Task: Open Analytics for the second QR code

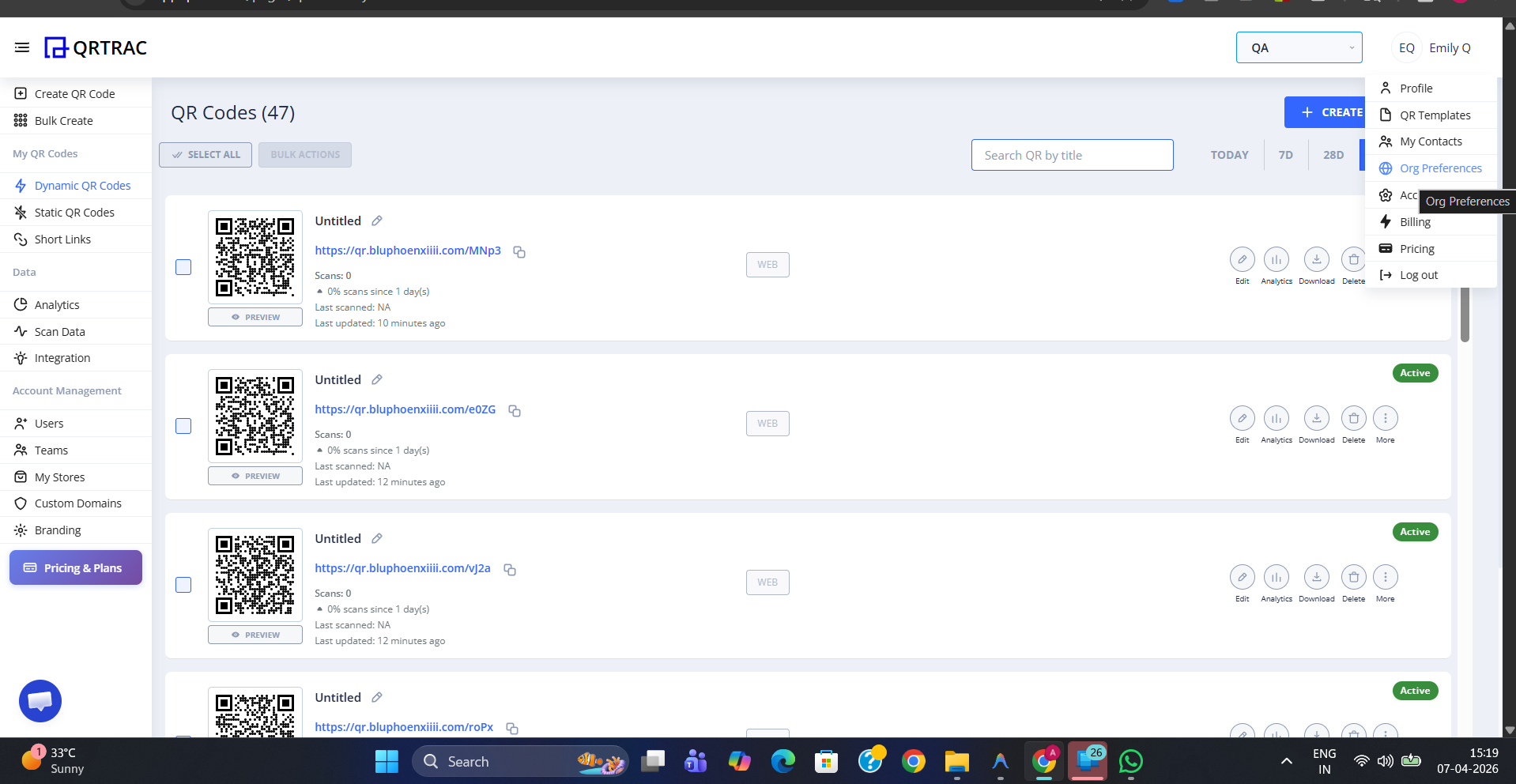Action: click(1276, 419)
